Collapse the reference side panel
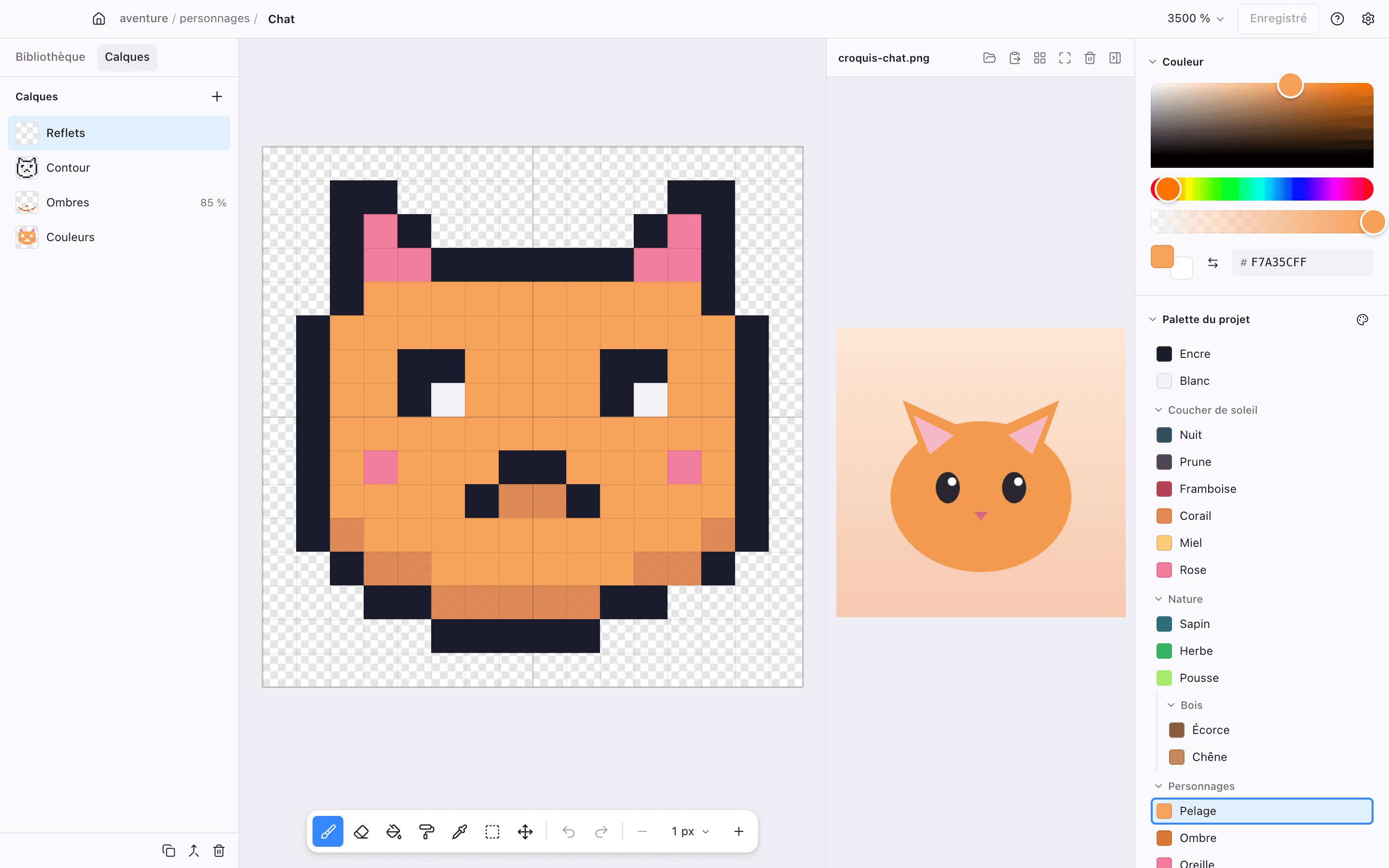This screenshot has height=868, width=1389. (x=1115, y=58)
